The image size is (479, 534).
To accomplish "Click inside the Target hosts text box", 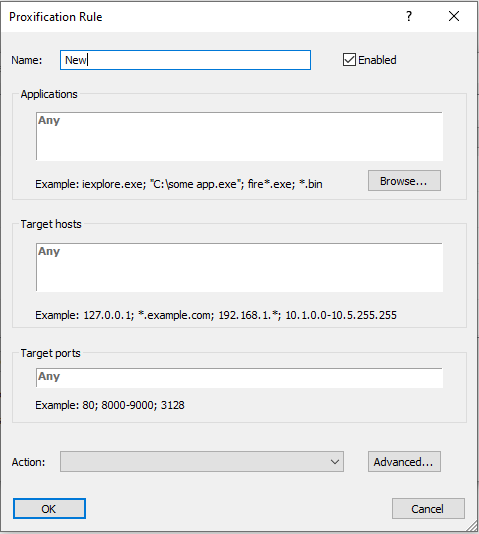I will pyautogui.click(x=239, y=267).
